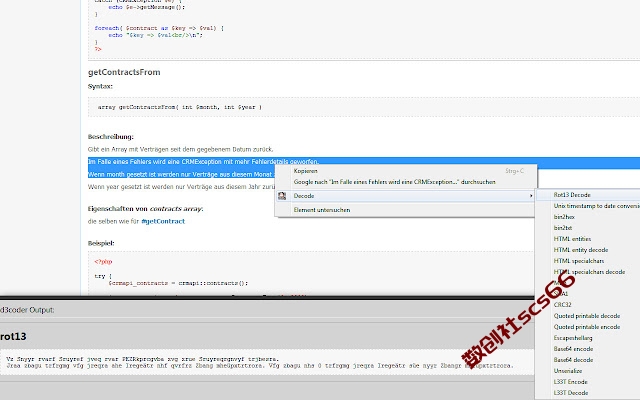Choose HTML entity decode
640x400 pixels.
pos(581,250)
